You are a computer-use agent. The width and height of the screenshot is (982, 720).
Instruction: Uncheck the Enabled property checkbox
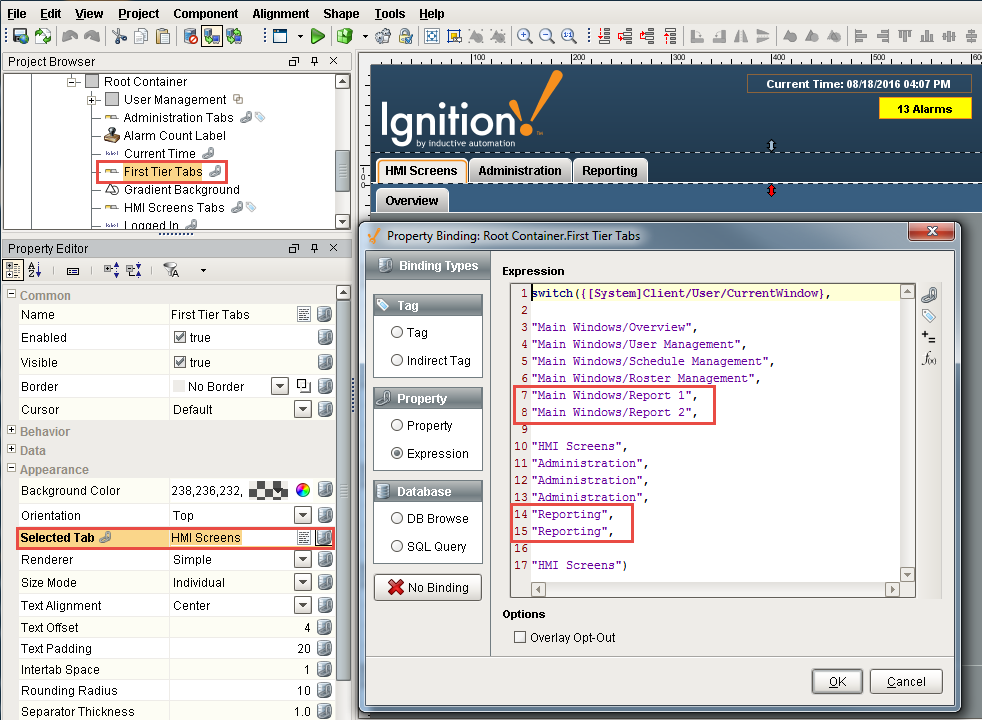pyautogui.click(x=180, y=338)
